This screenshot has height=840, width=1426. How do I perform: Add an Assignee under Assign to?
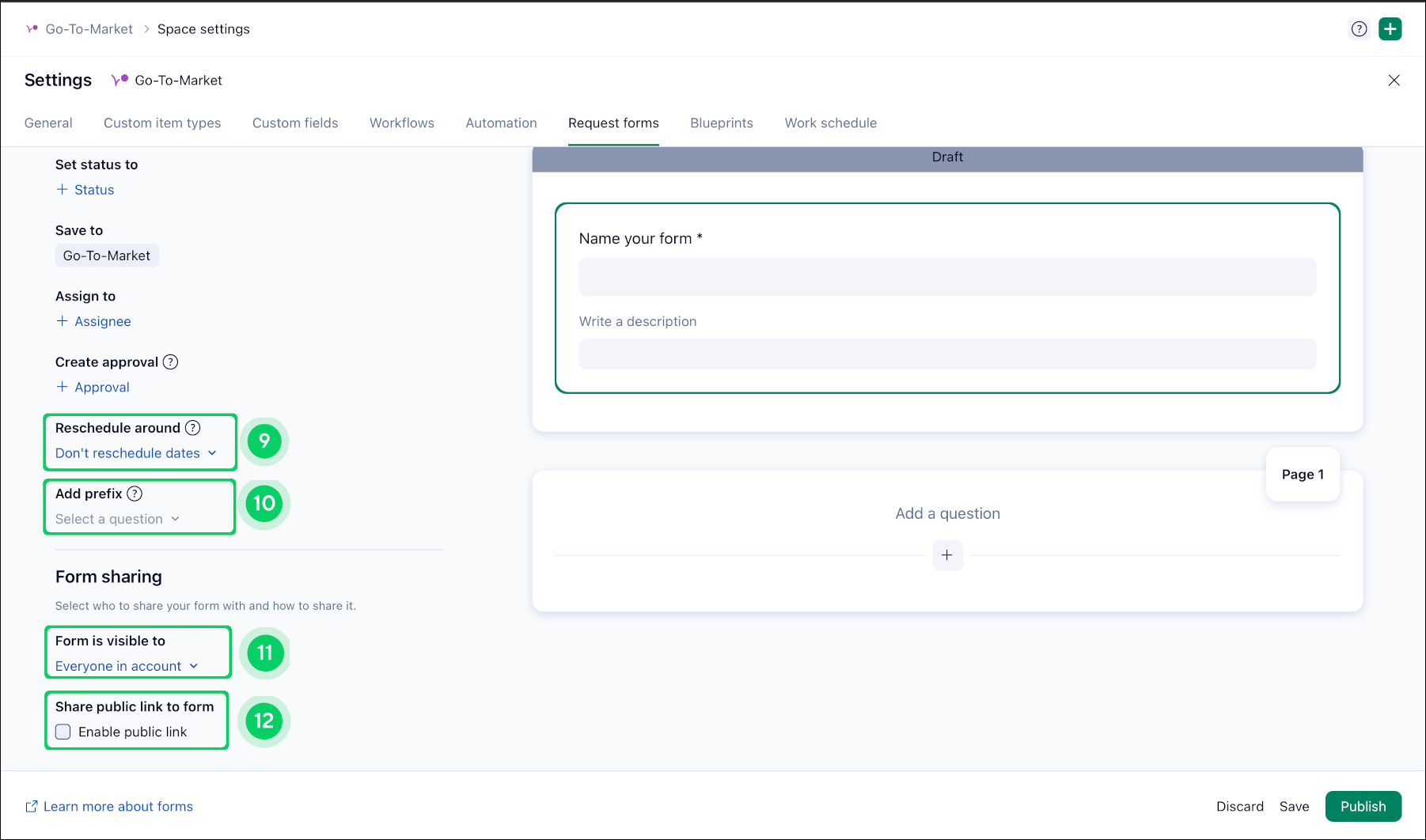[93, 321]
